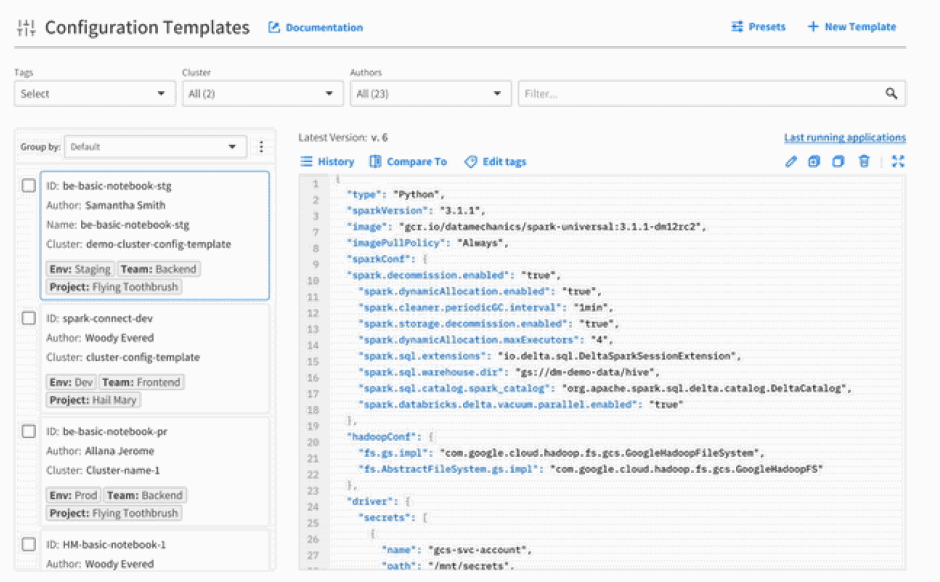Click Author Samantha Smith text
This screenshot has width=940, height=582.
point(106,205)
